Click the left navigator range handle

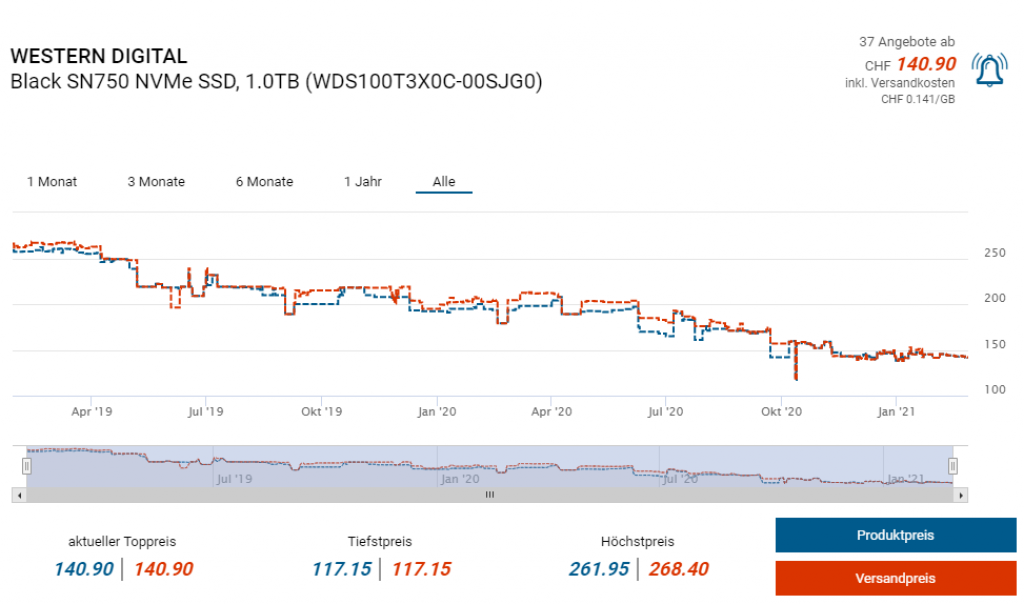click(x=27, y=465)
